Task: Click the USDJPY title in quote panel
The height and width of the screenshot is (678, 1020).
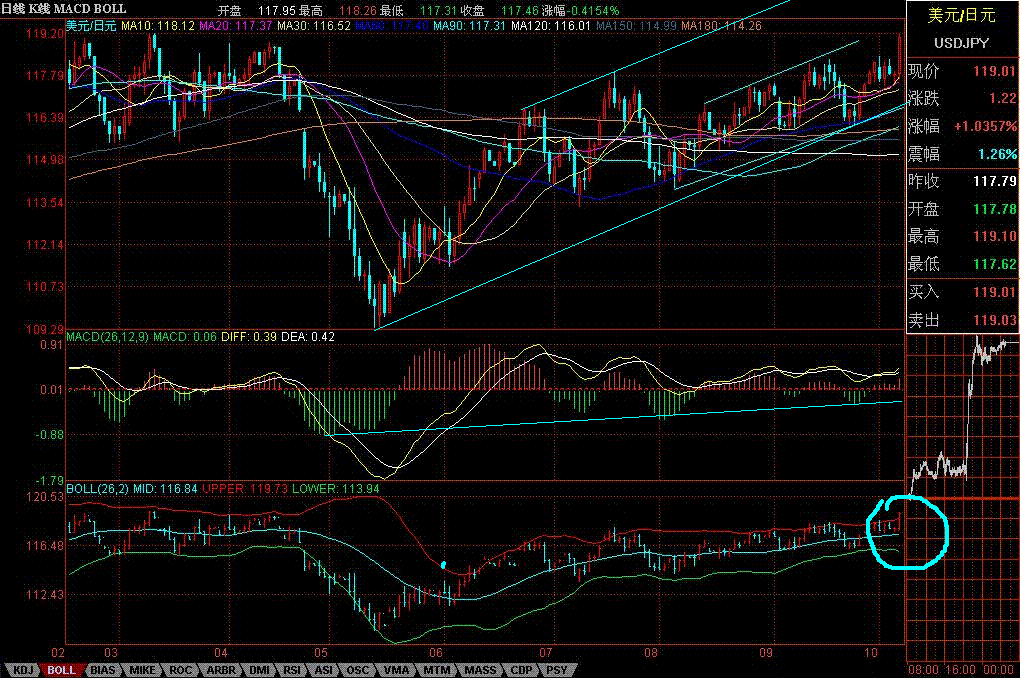Action: click(962, 42)
